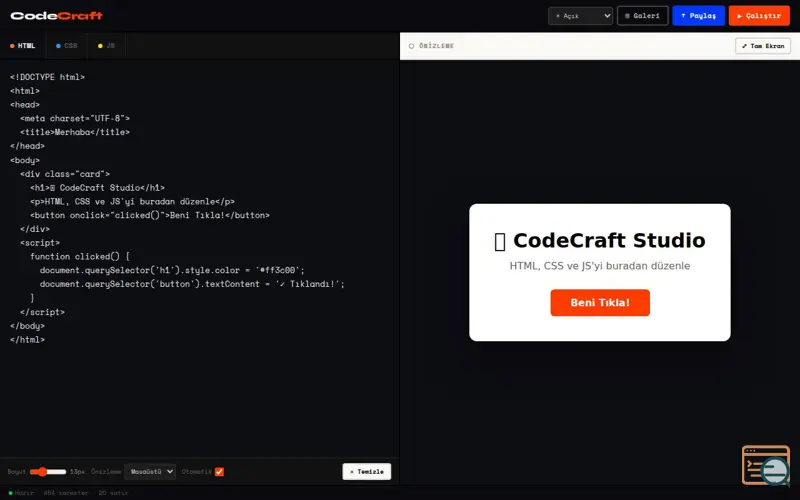The width and height of the screenshot is (800, 500).
Task: Click the closing </html> tag line
Action: click(28, 339)
